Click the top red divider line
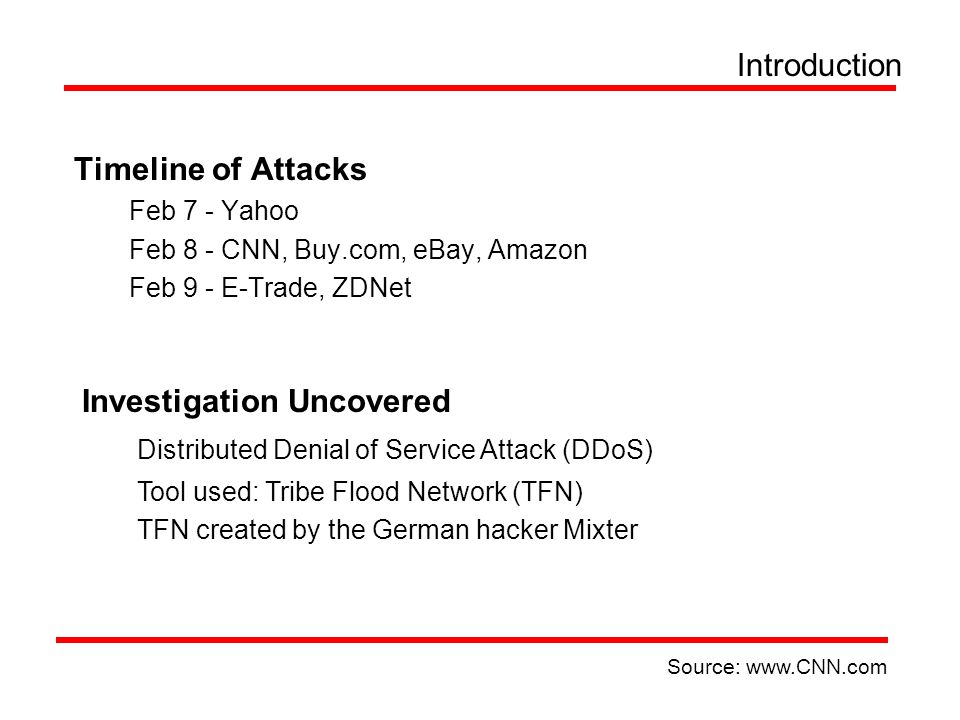Image resolution: width=960 pixels, height=720 pixels. pyautogui.click(x=480, y=88)
